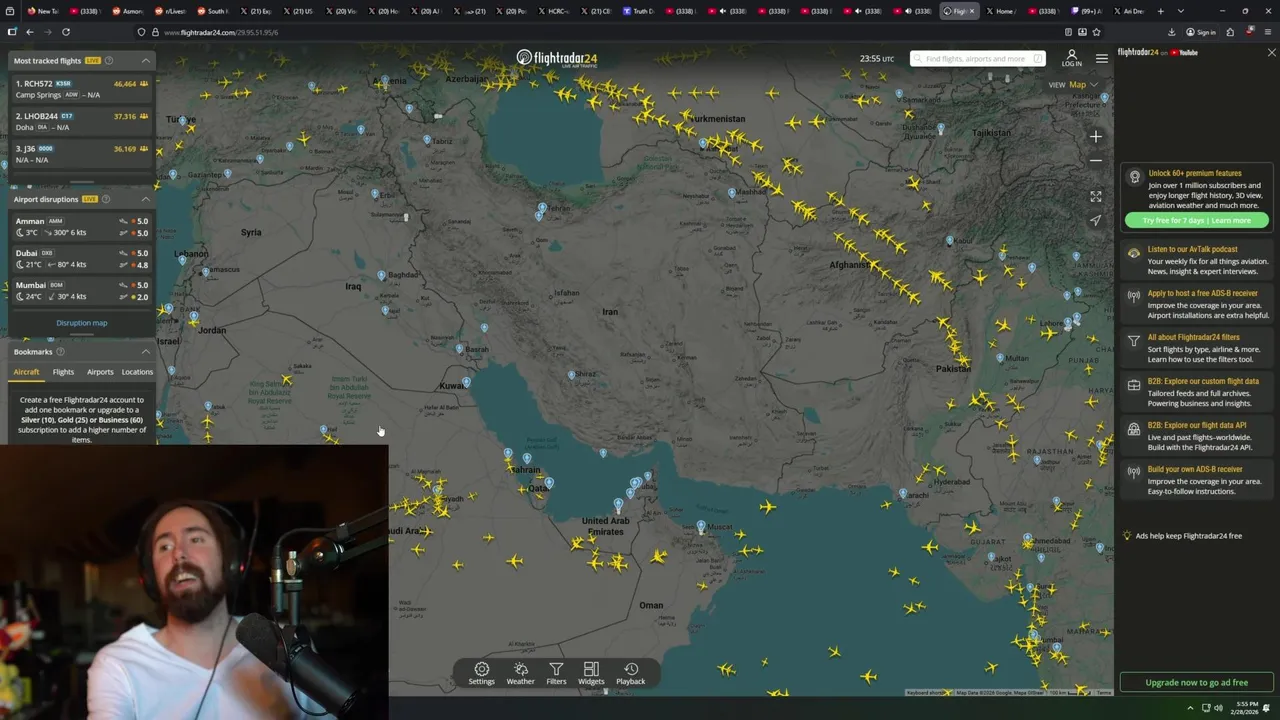
Task: Click Try free for 7 days button
Action: point(1196,220)
